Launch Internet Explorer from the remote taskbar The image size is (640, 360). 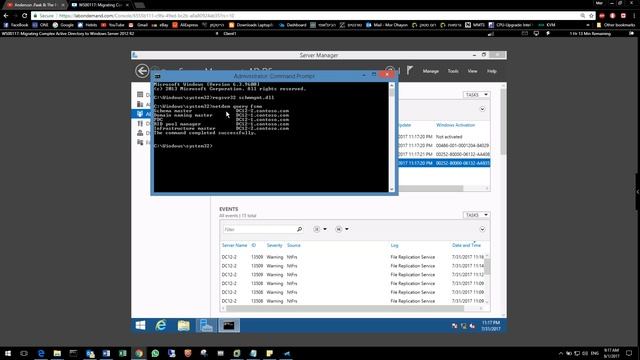[x=161, y=325]
